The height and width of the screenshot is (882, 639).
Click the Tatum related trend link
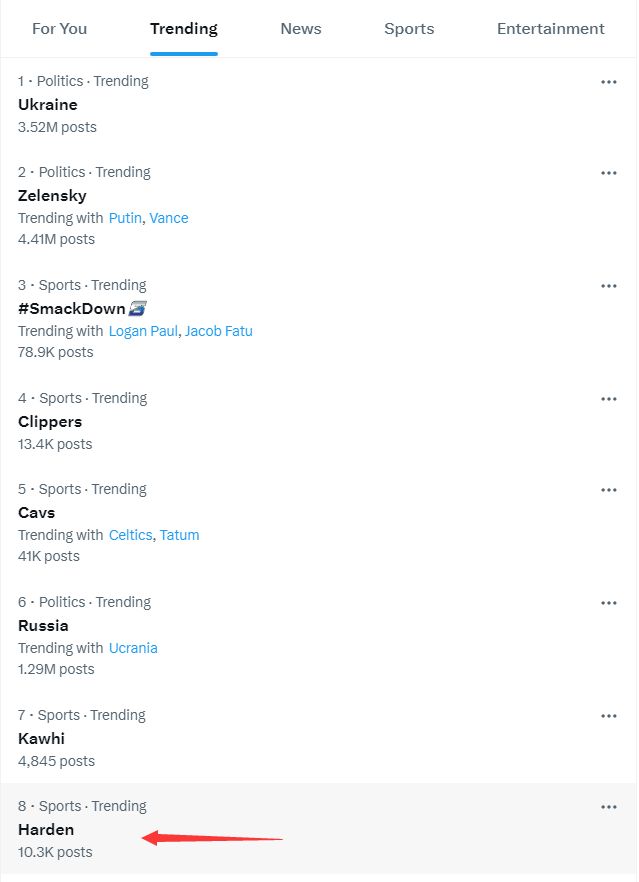(180, 535)
